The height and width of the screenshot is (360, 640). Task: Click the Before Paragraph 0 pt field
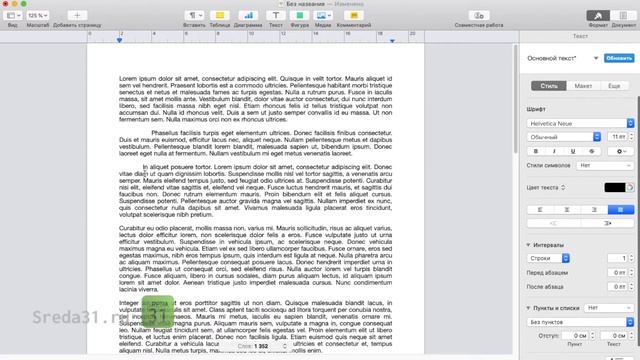[x=617, y=272]
